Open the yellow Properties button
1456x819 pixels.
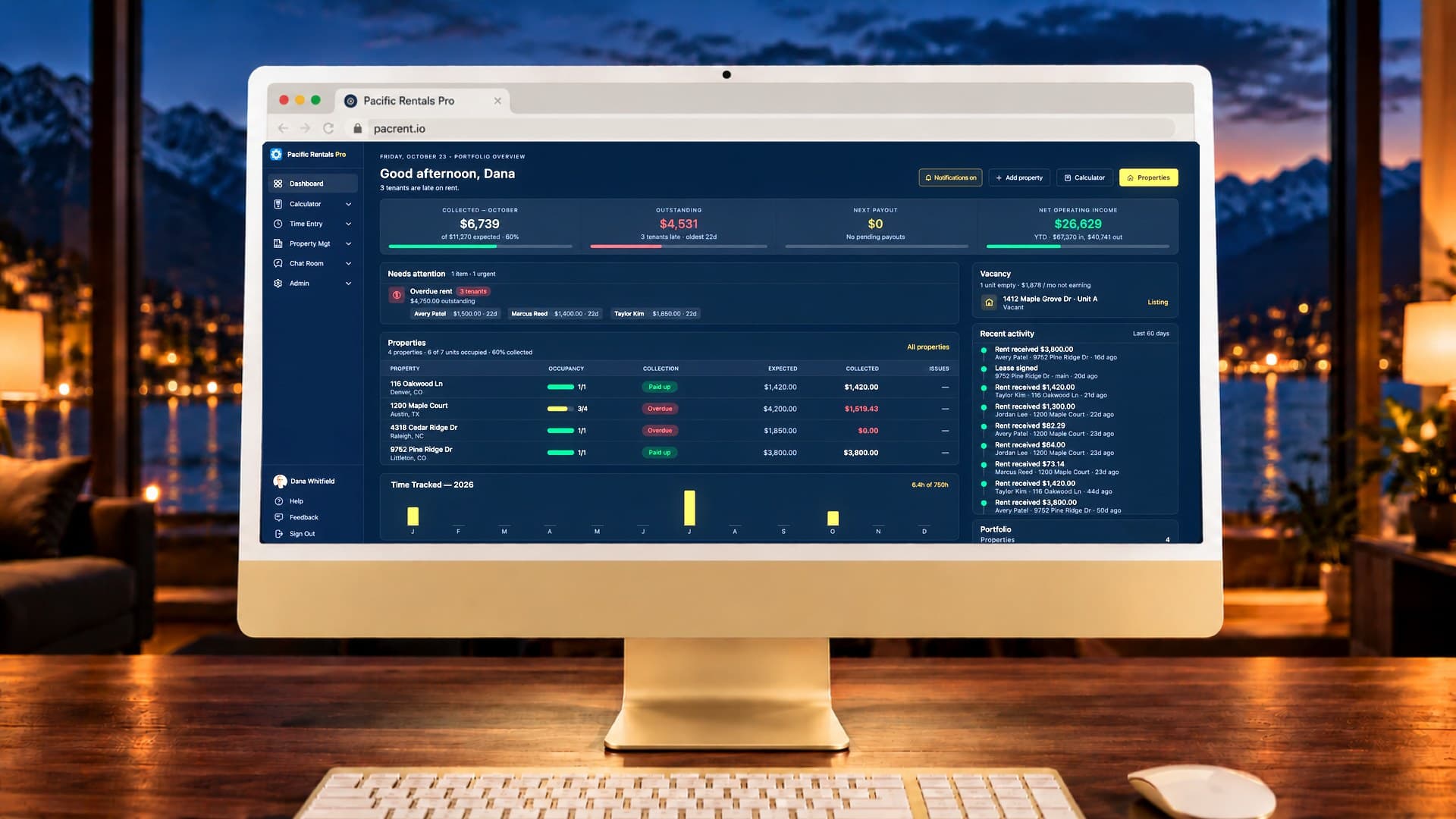(1148, 177)
